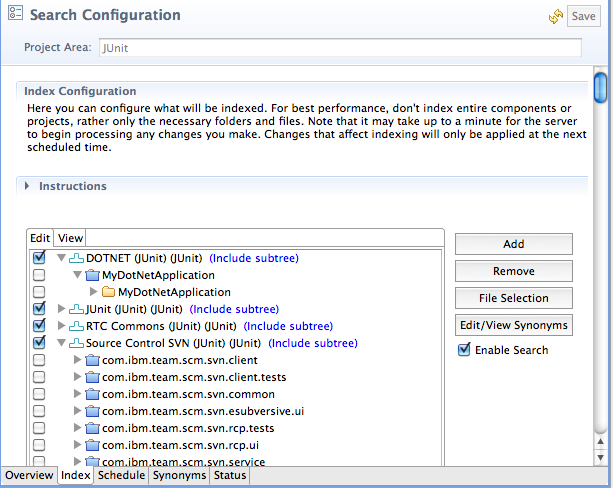Open File Selection

click(x=514, y=298)
